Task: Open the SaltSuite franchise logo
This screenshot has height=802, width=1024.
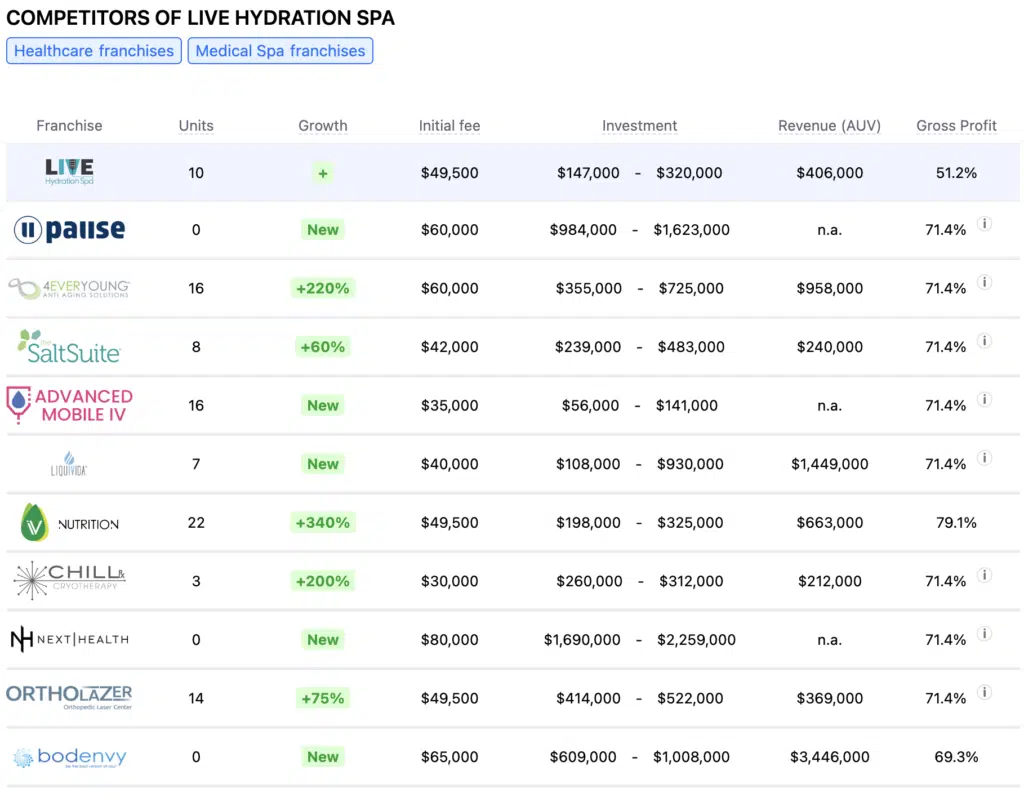Action: point(69,346)
